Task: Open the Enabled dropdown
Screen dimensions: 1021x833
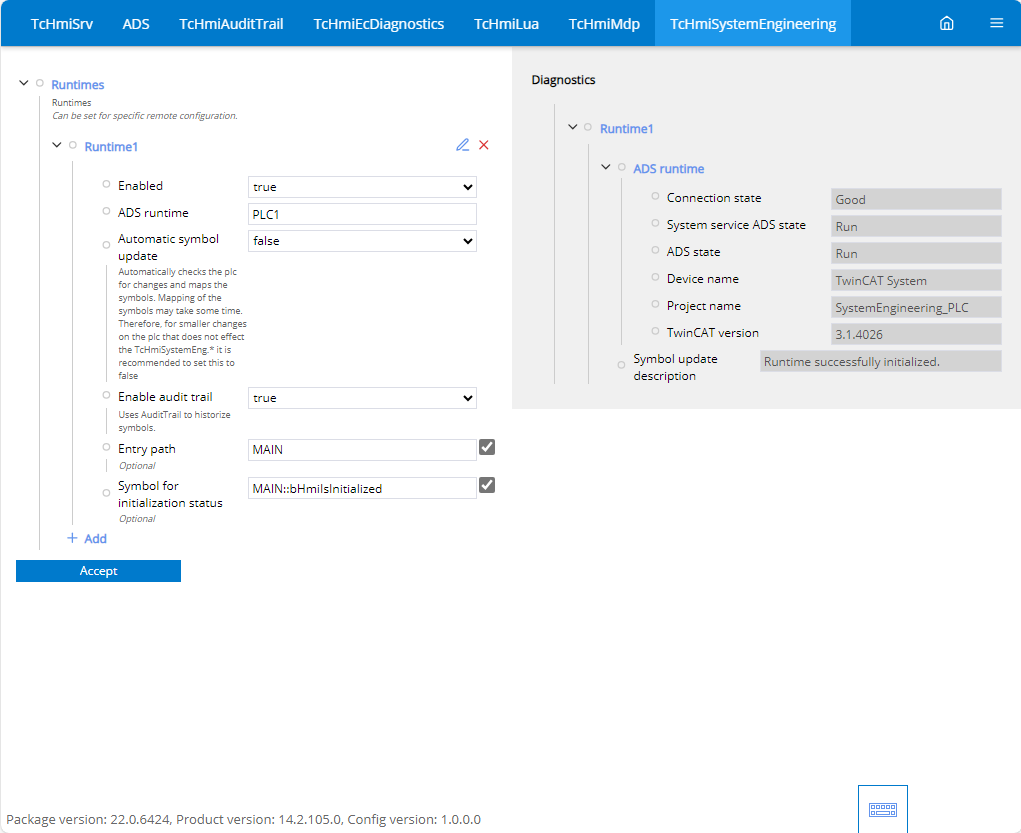Action: tap(362, 187)
